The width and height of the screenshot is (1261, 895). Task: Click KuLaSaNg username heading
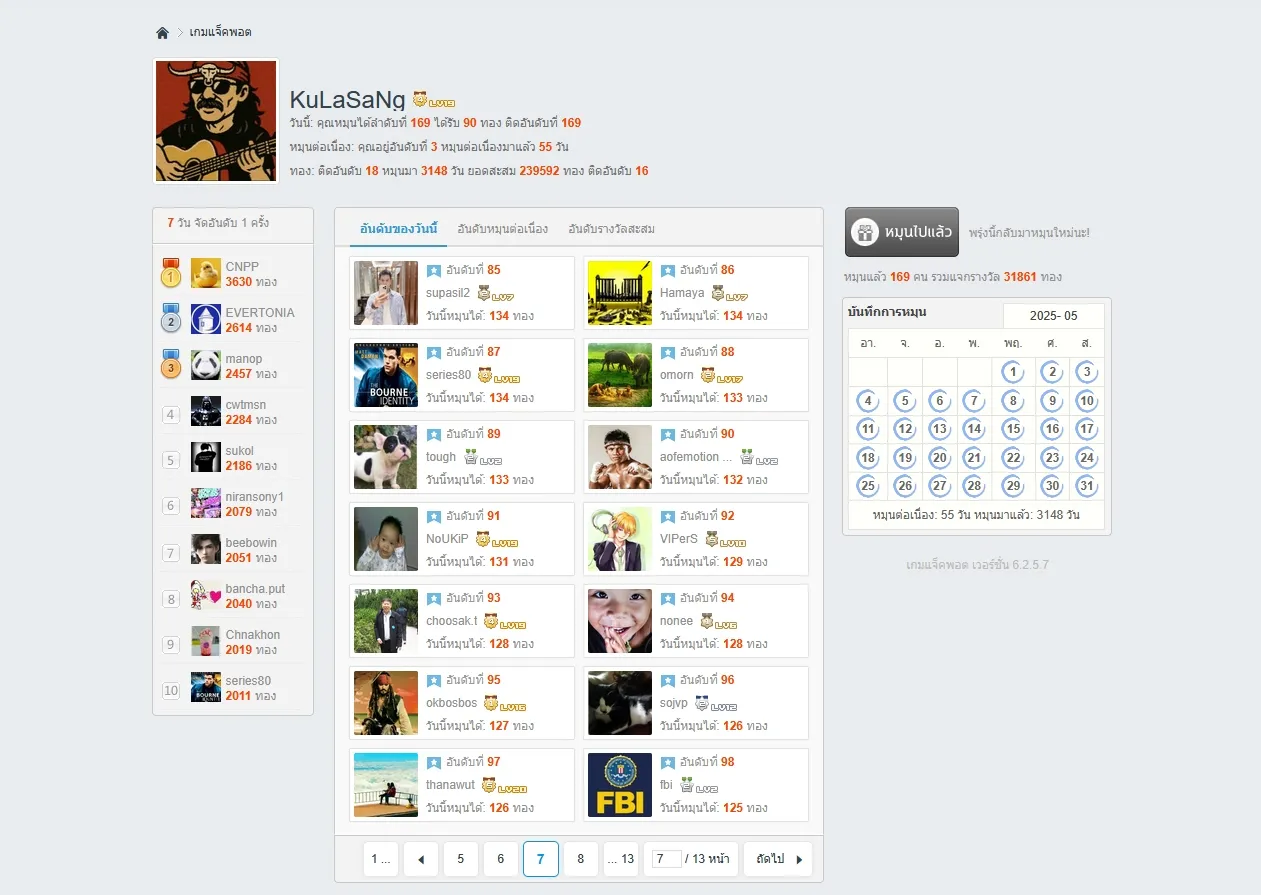pyautogui.click(x=347, y=100)
